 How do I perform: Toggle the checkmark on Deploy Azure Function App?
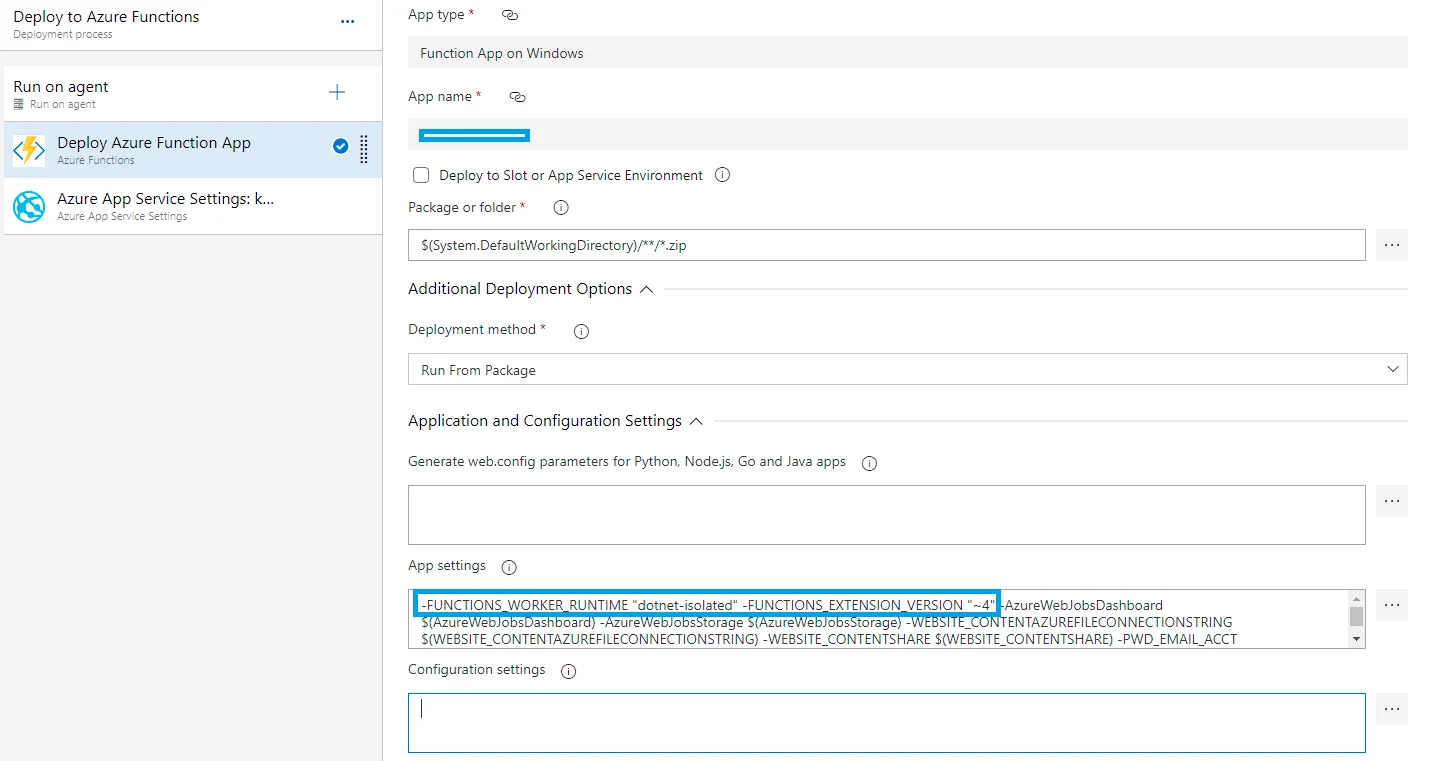click(340, 146)
